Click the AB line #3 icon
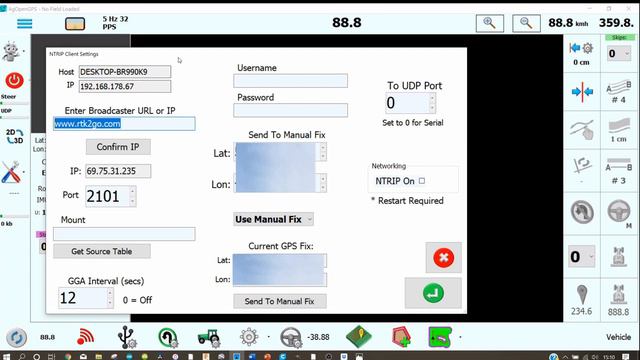 click(619, 171)
